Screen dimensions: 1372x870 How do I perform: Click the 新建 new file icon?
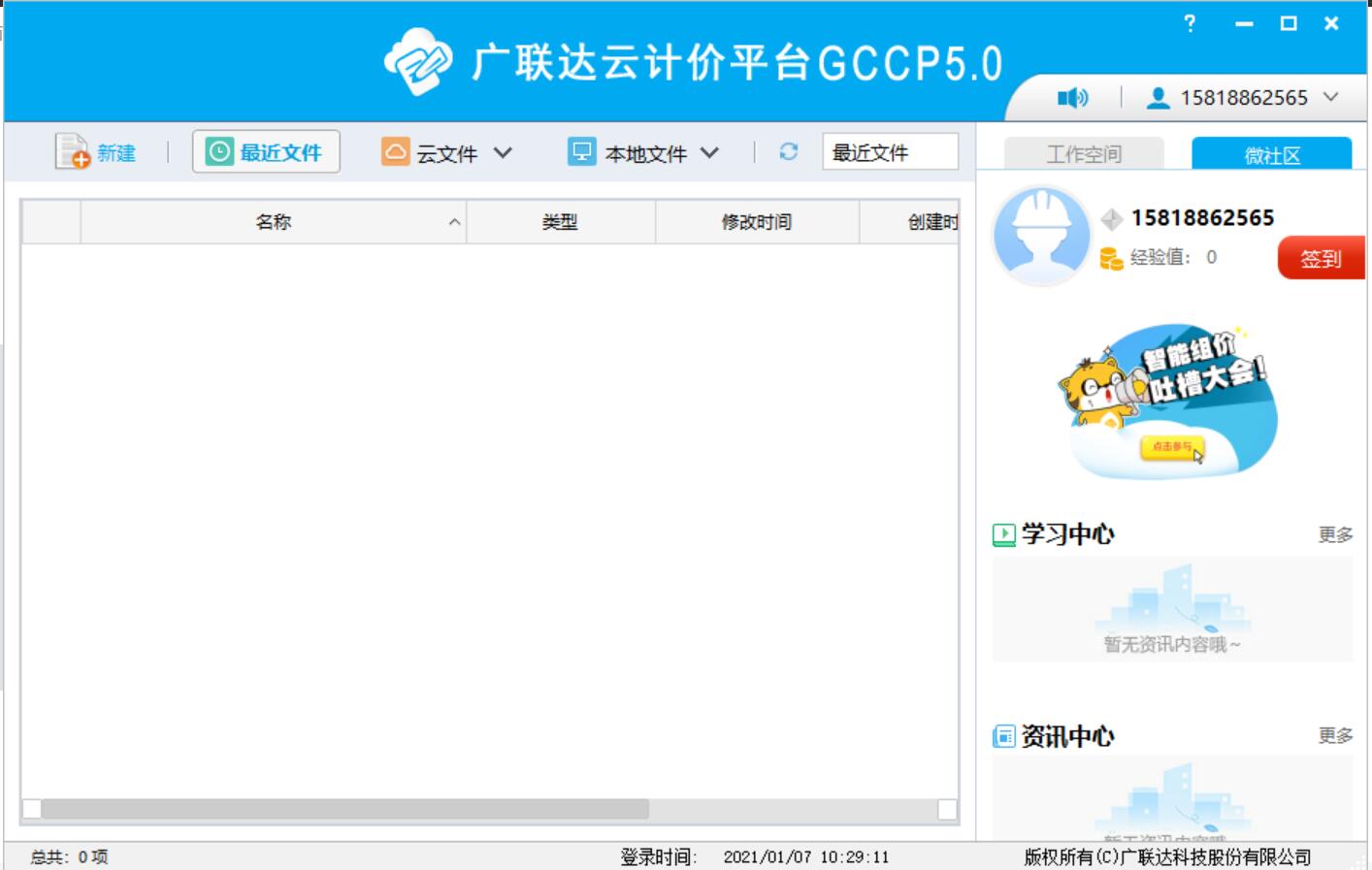tap(73, 152)
